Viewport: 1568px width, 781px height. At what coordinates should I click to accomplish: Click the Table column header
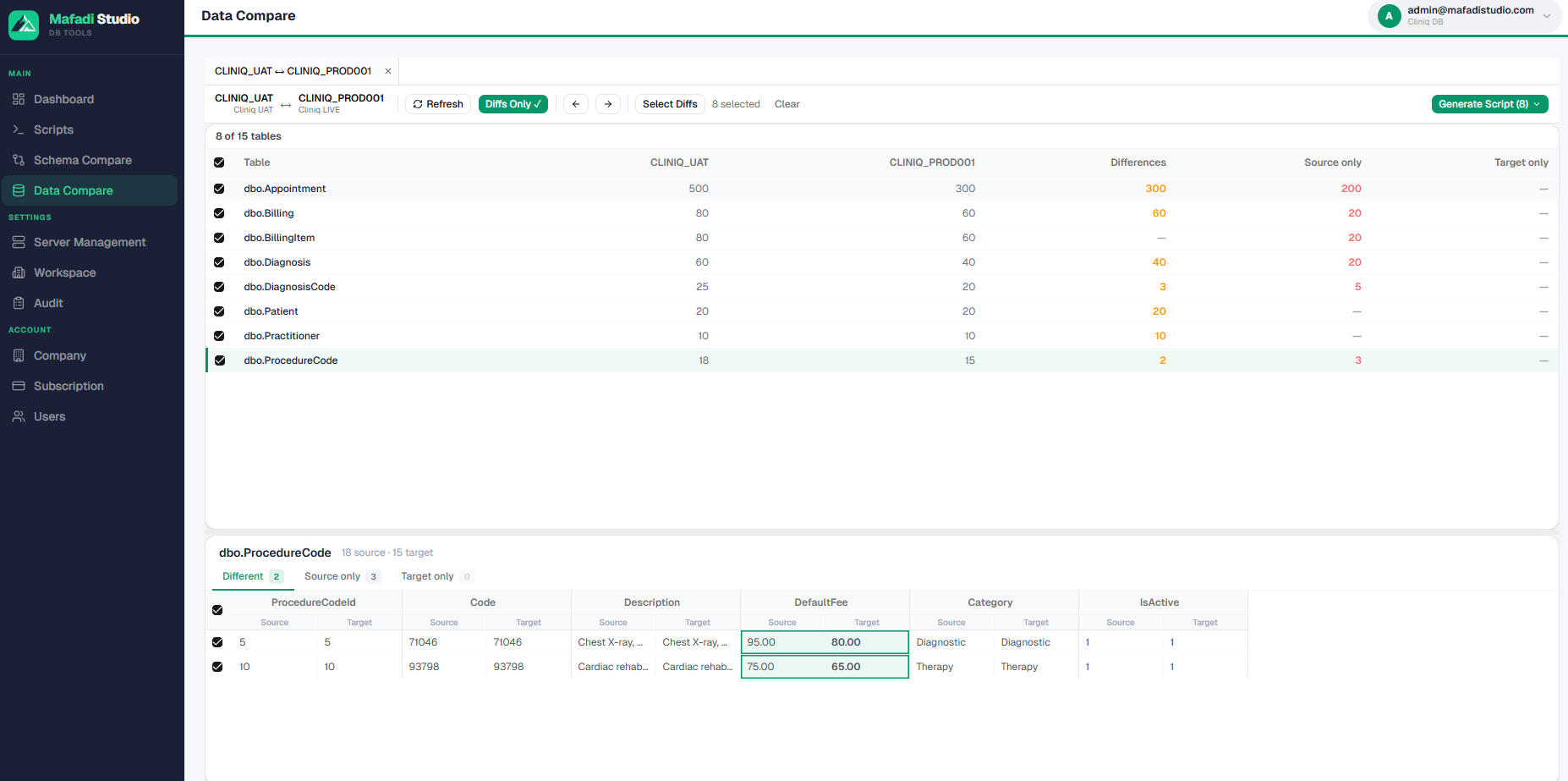[x=257, y=162]
